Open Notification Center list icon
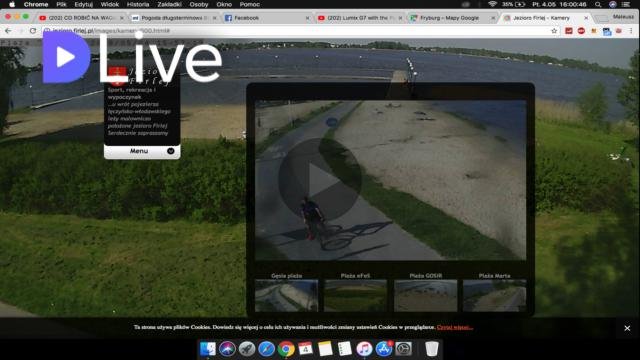 pyautogui.click(x=626, y=4)
